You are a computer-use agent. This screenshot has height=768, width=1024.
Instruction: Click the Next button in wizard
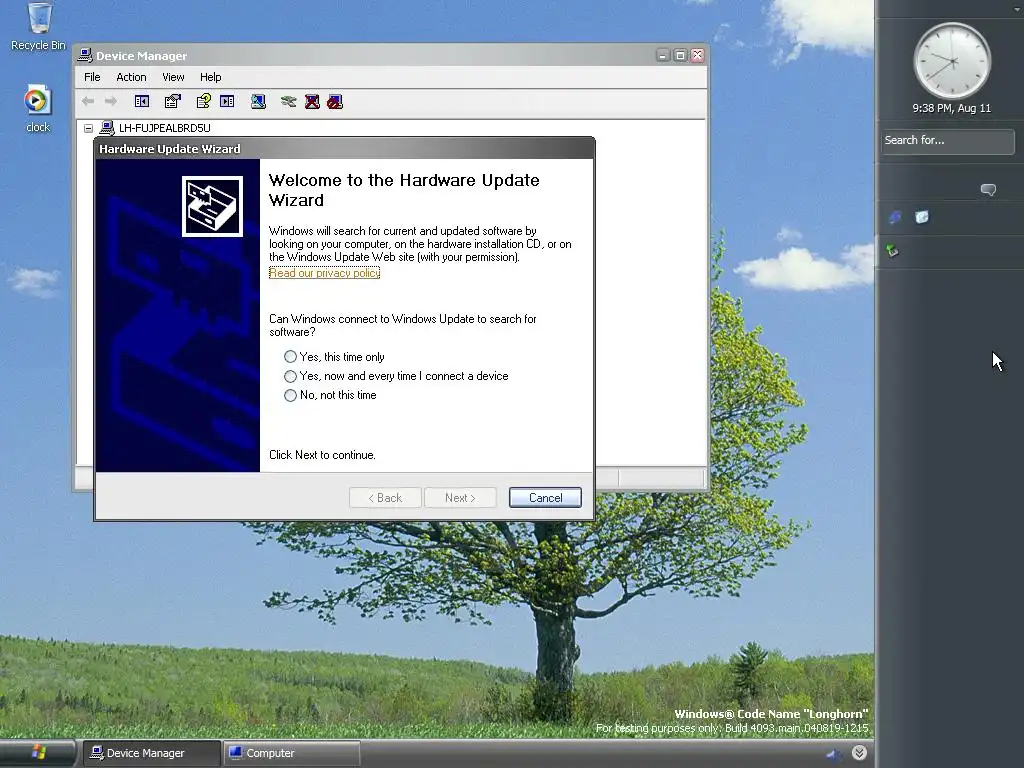coord(460,498)
